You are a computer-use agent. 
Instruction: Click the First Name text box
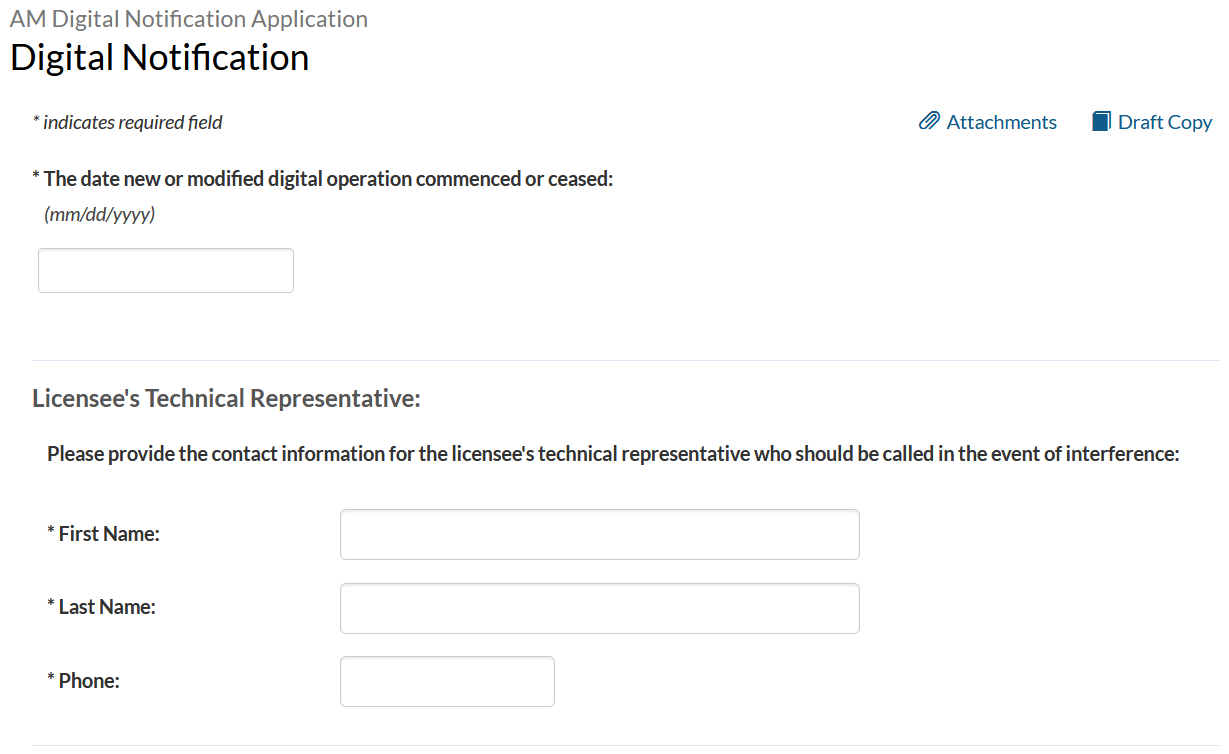click(599, 535)
